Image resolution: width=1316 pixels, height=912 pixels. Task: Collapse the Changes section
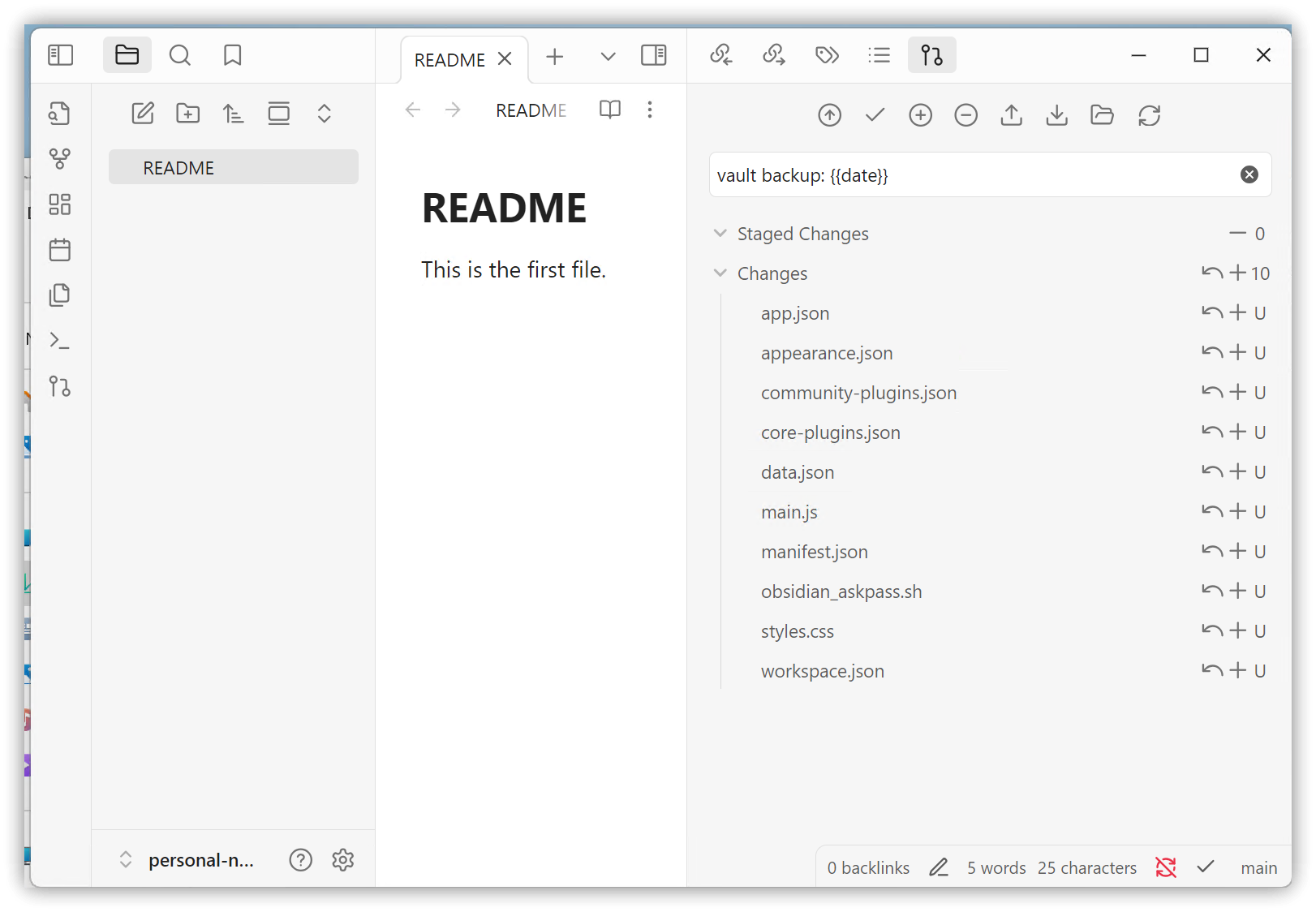pos(720,273)
